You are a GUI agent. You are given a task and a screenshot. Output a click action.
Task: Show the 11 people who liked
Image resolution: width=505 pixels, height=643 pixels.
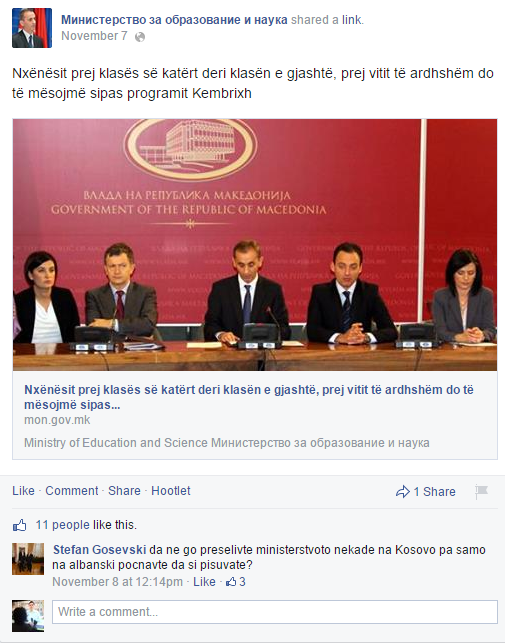point(62,525)
